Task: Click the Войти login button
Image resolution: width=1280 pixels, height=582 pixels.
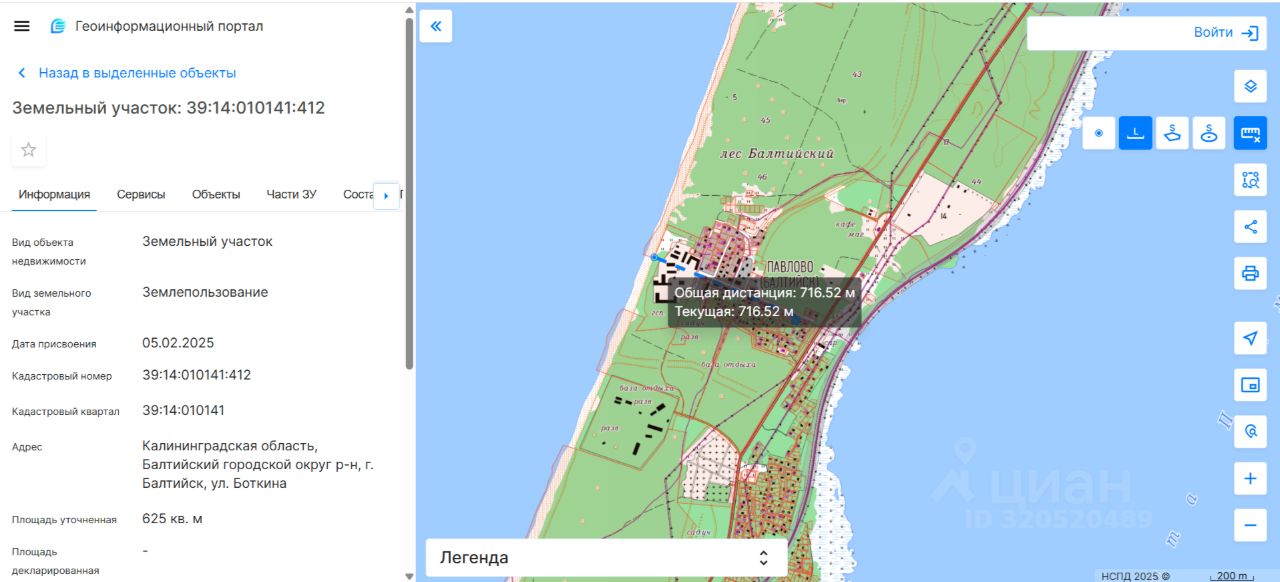Action: 1225,33
